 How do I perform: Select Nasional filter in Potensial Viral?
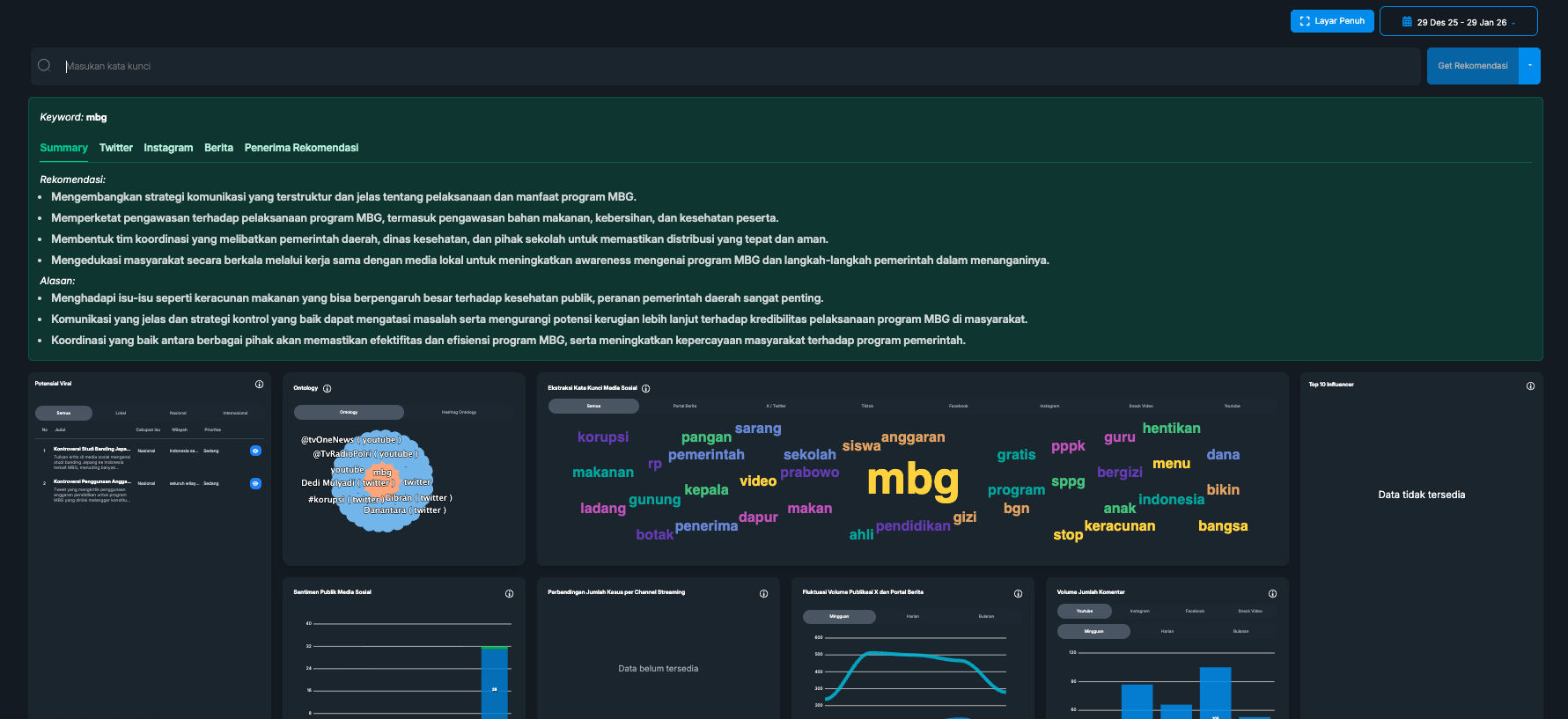click(178, 413)
